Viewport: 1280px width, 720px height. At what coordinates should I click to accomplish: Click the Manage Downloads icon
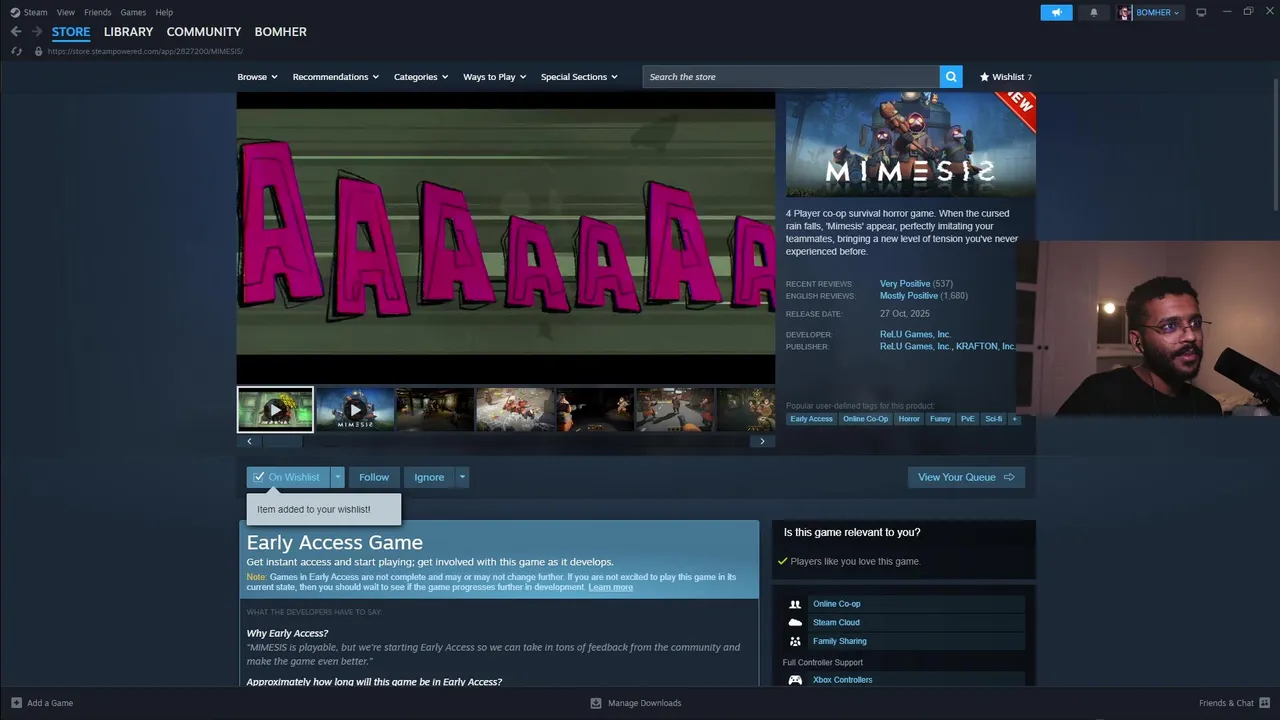click(x=596, y=703)
